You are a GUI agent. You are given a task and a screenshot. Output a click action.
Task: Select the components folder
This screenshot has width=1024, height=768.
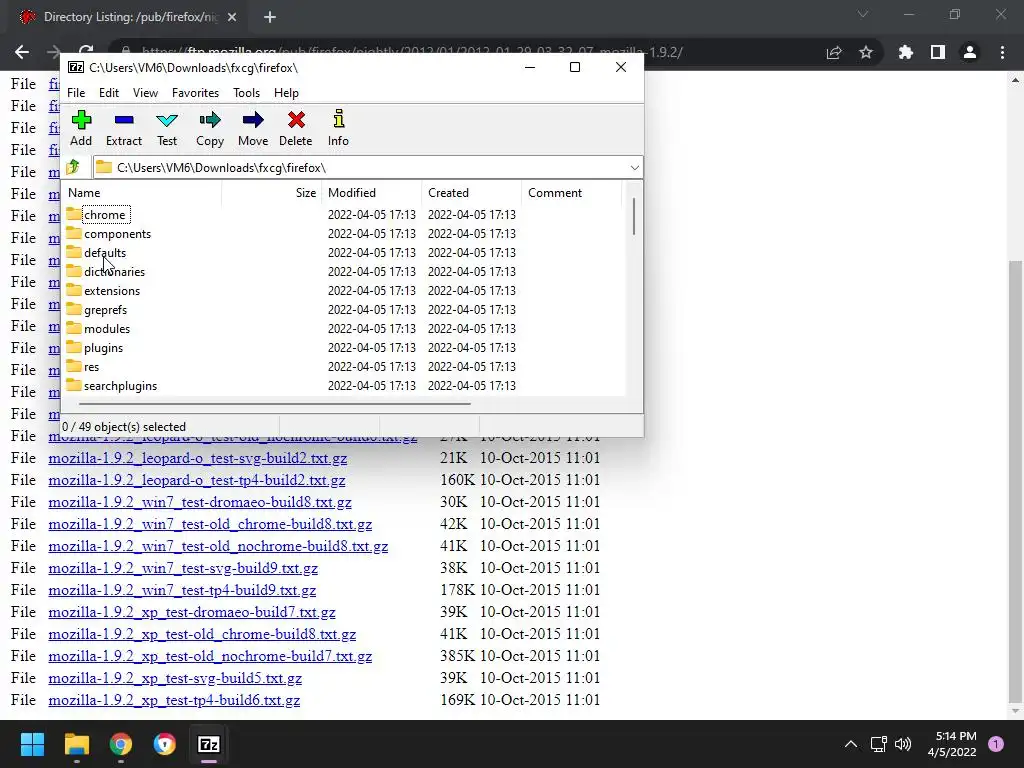click(117, 234)
